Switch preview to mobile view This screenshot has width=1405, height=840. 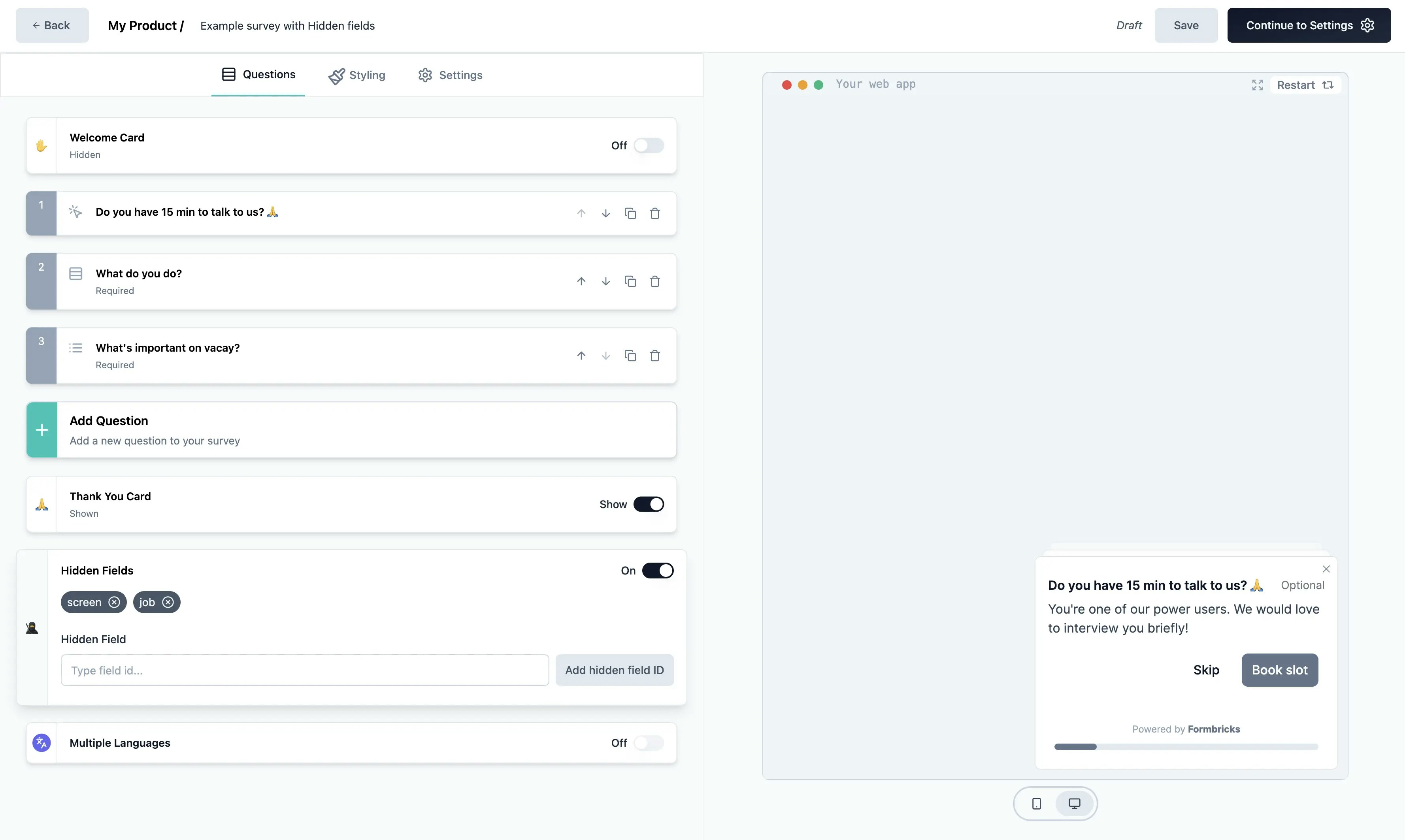[1037, 804]
